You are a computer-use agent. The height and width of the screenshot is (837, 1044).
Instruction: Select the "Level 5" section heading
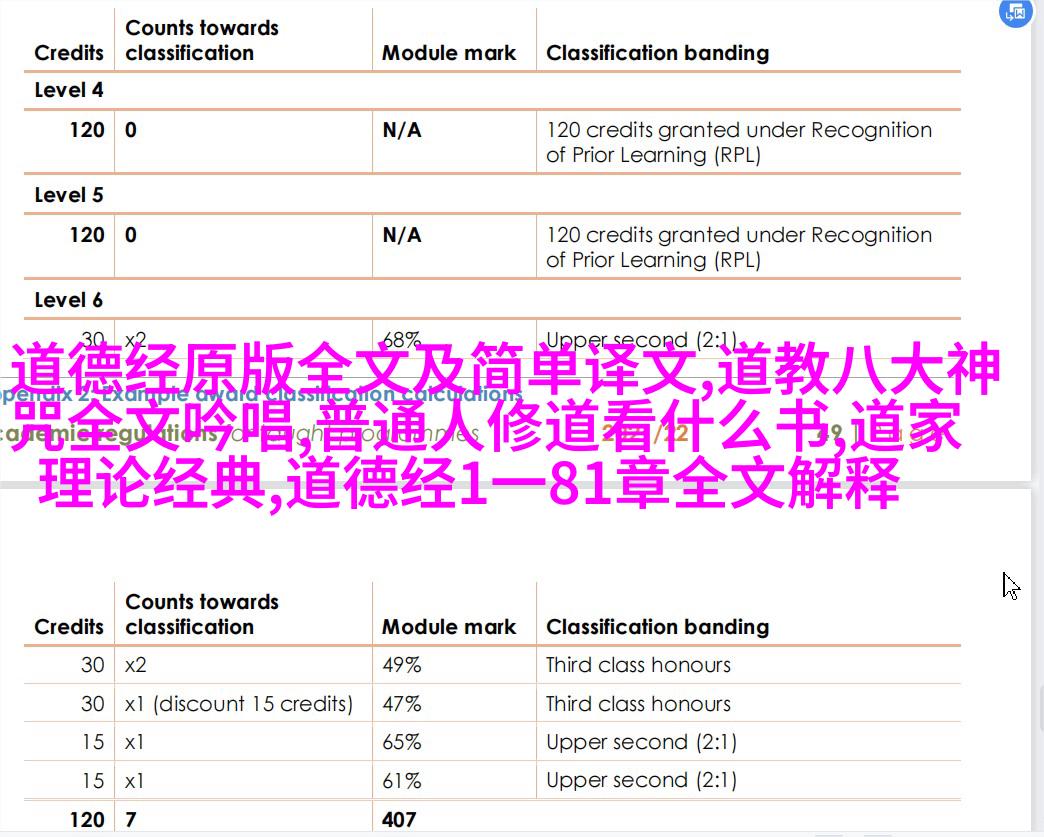(69, 195)
